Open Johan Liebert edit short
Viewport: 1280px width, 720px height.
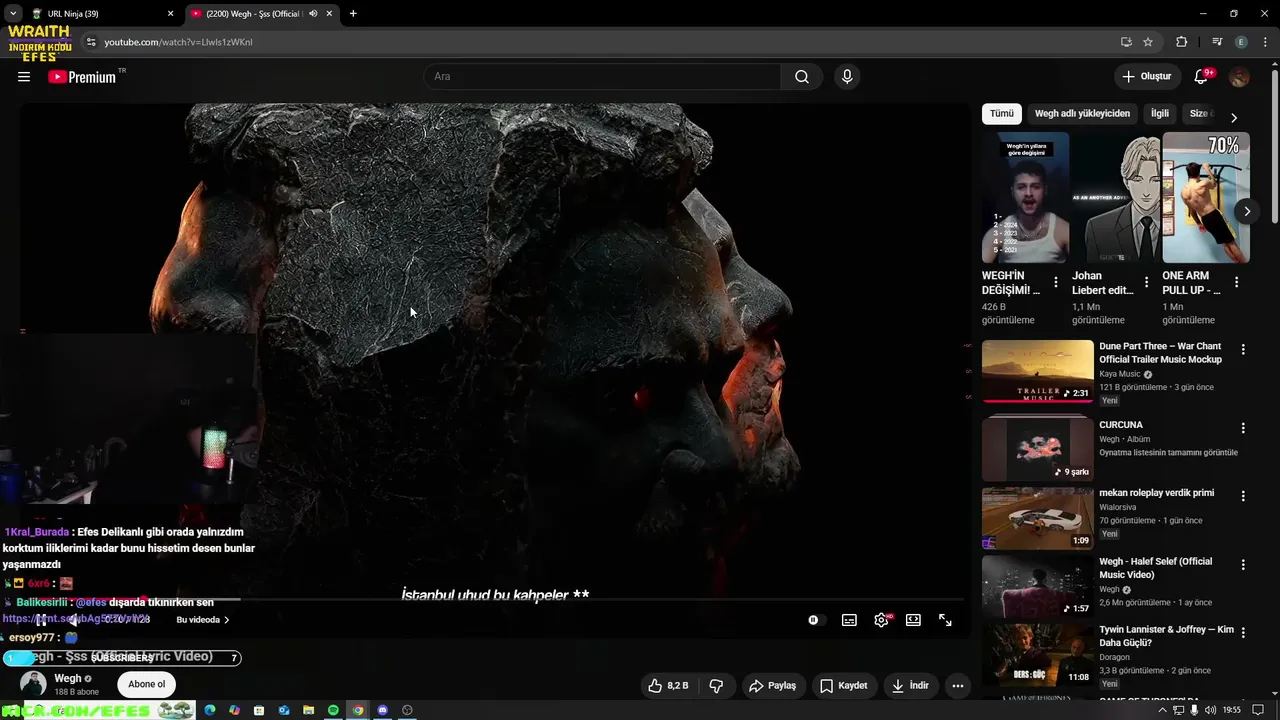tap(1115, 198)
